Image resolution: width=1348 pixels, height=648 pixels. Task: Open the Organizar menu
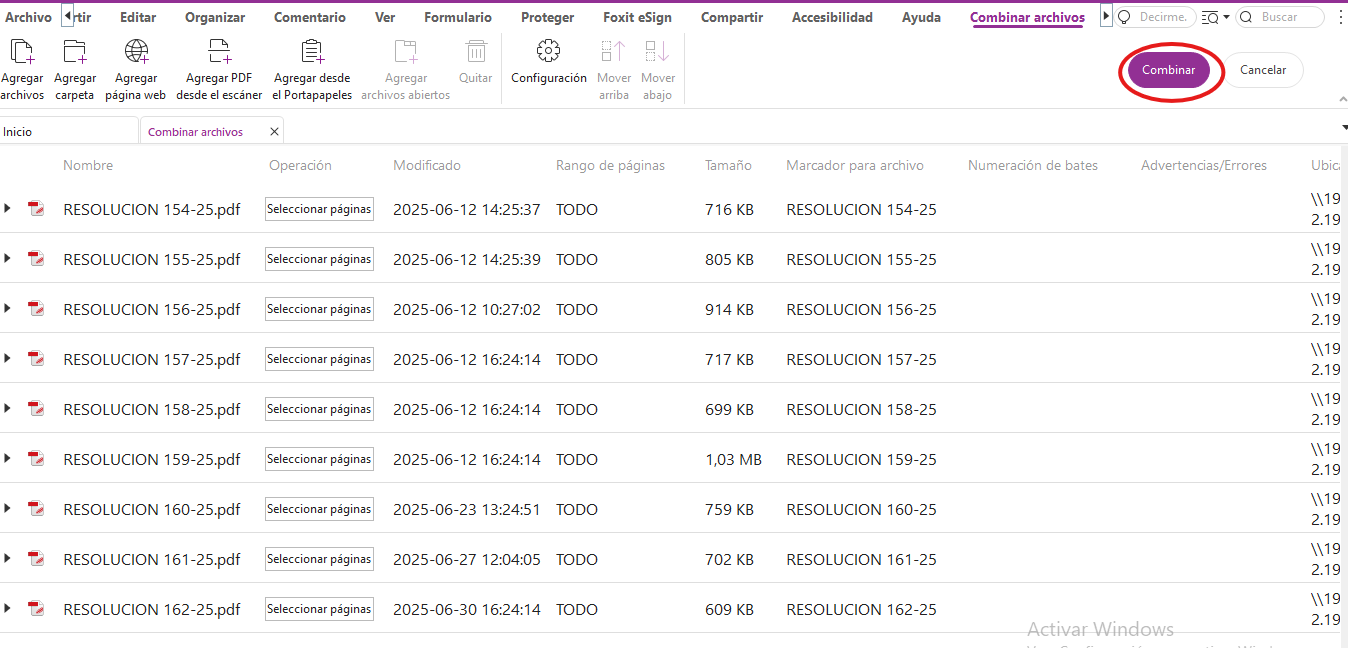[215, 16]
